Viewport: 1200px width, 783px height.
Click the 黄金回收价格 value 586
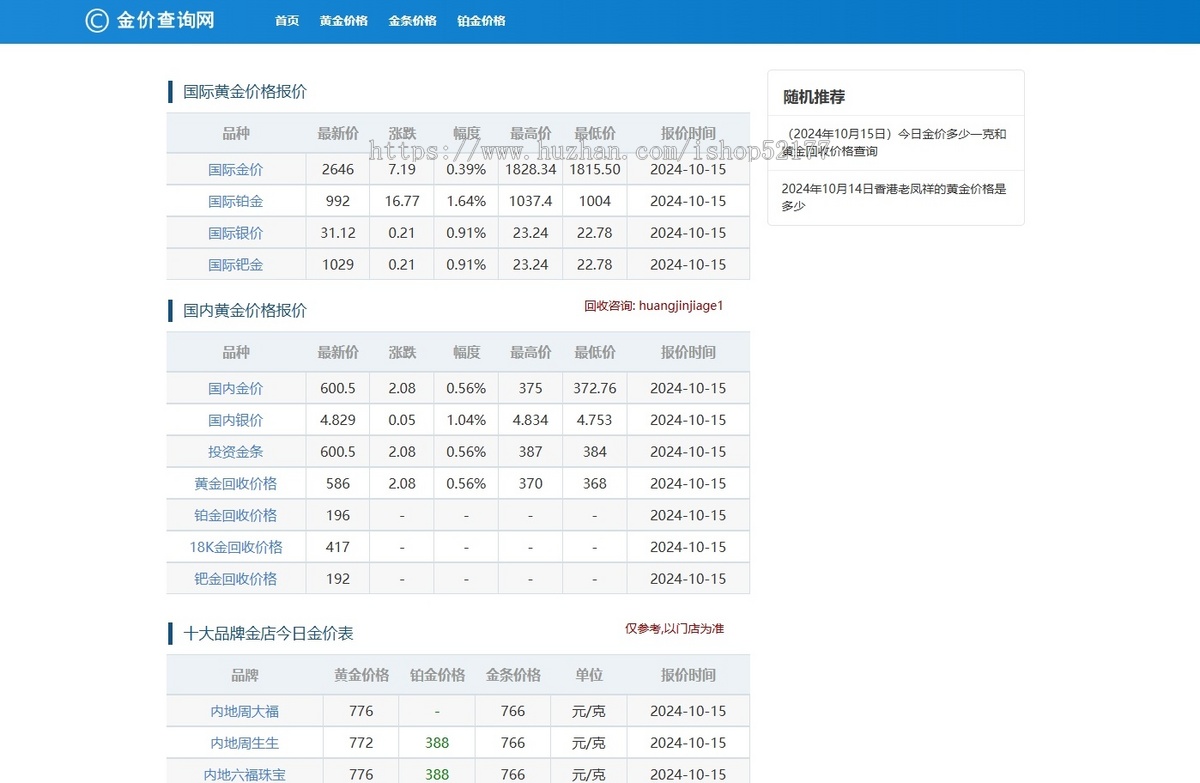coord(338,483)
